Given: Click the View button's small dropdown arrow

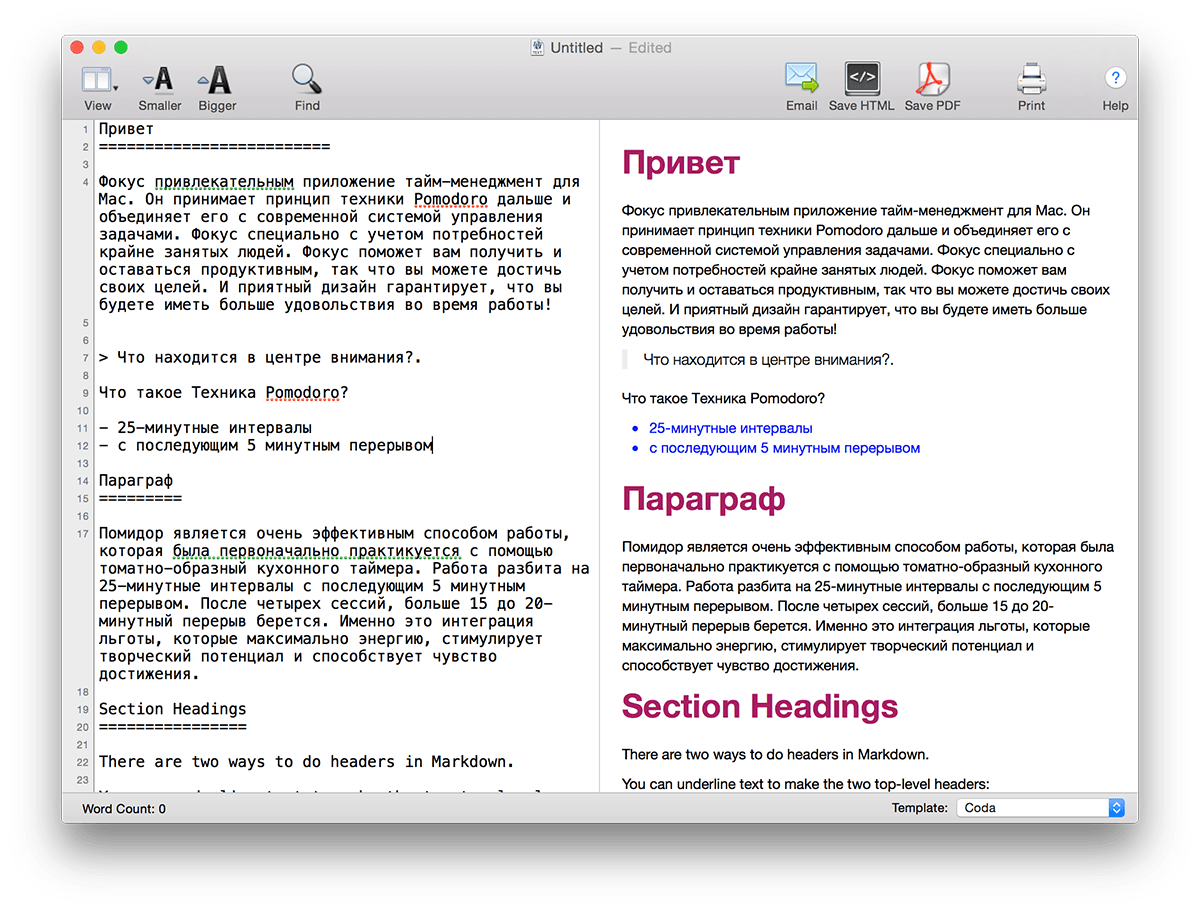Looking at the screenshot, I should (116, 89).
